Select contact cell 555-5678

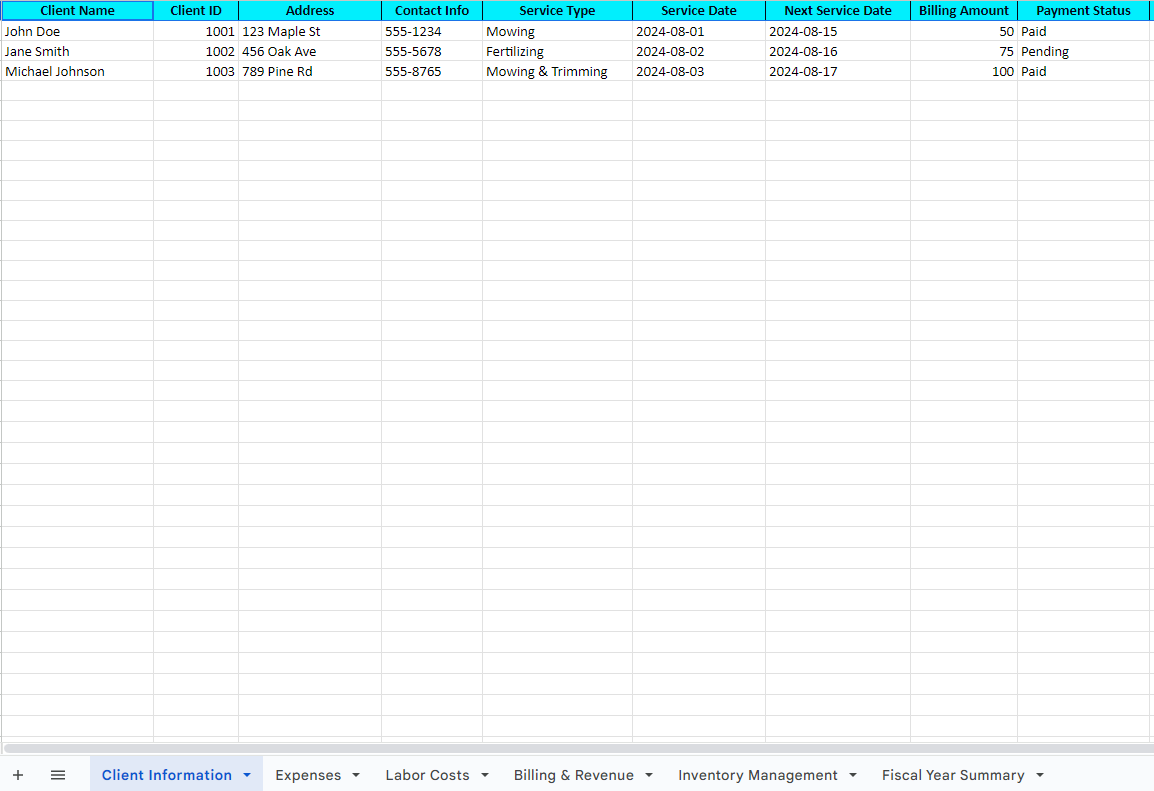(432, 52)
